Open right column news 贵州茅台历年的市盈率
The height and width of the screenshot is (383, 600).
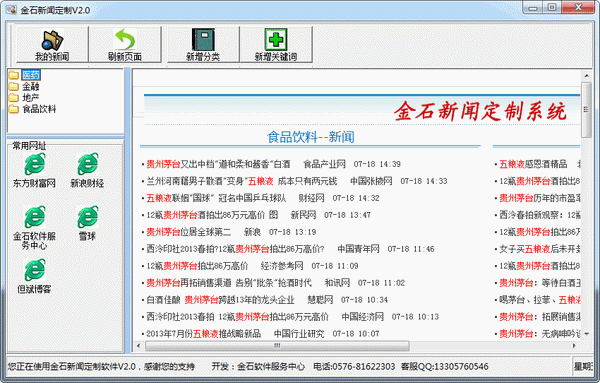point(540,198)
